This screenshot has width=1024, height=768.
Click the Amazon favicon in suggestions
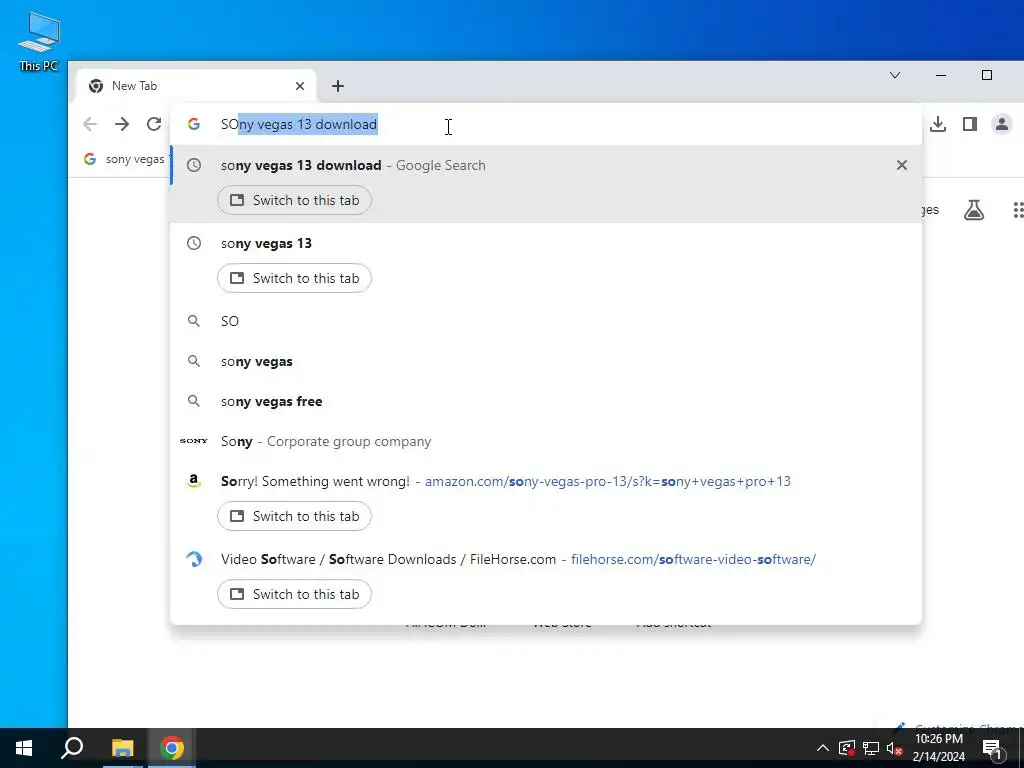[x=193, y=481]
